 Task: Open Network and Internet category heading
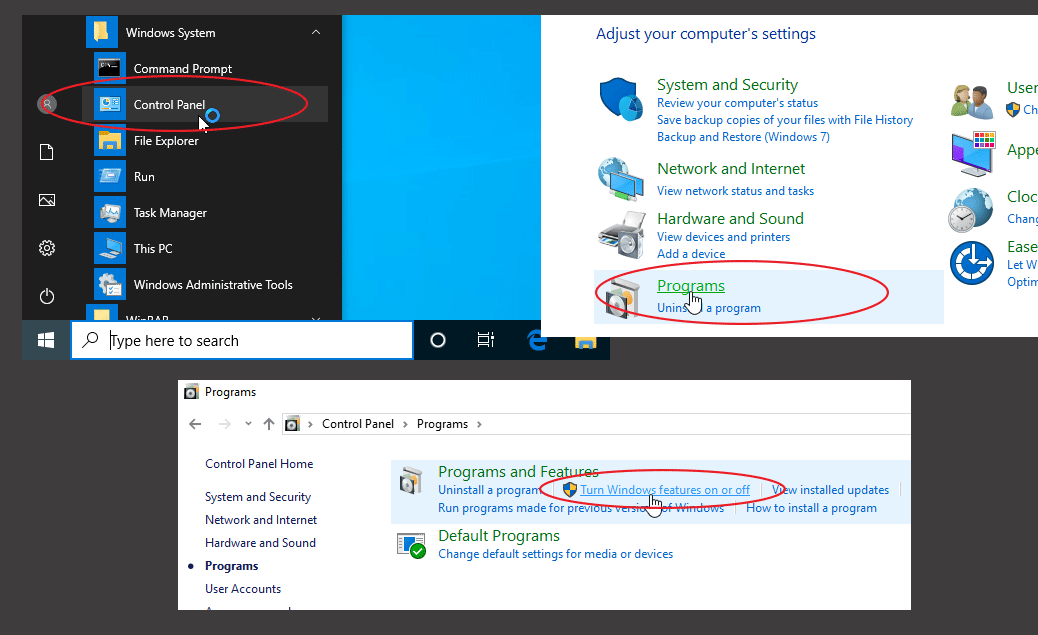pyautogui.click(x=731, y=169)
